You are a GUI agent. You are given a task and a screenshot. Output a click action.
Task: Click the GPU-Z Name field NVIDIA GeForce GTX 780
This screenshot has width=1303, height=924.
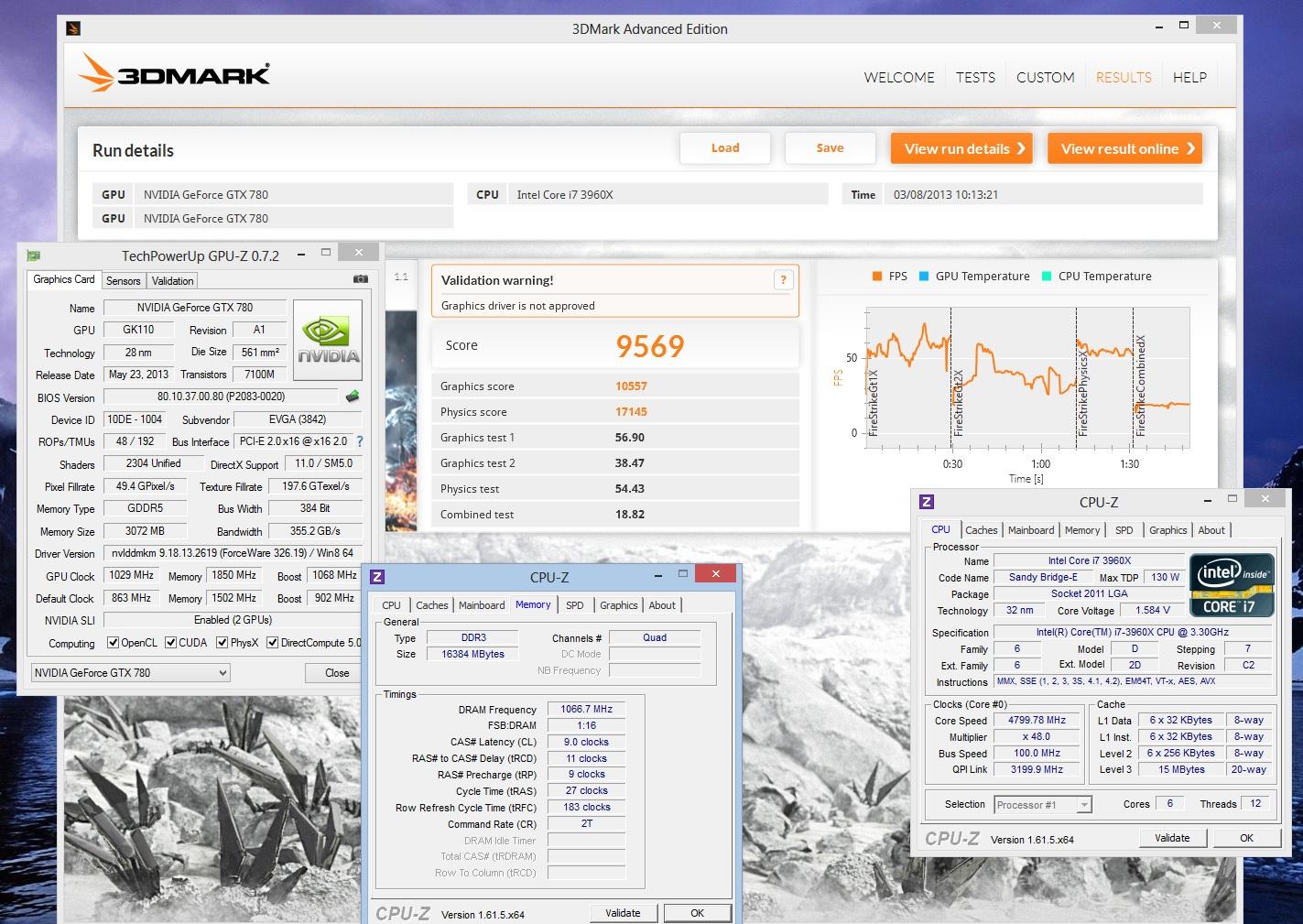coord(195,308)
